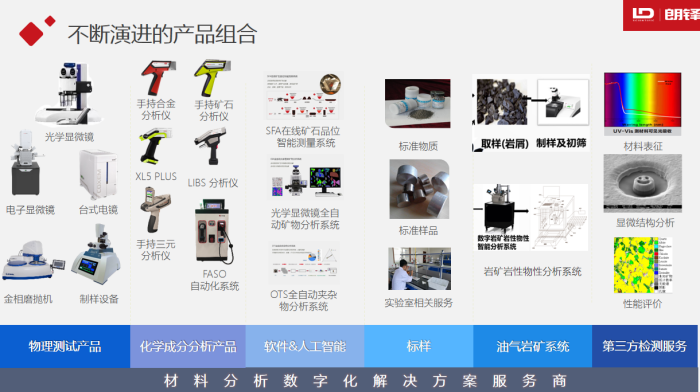Screen dimensions: 700x392
Task: Select the handheld alloy analyzer image
Action: (x=157, y=78)
